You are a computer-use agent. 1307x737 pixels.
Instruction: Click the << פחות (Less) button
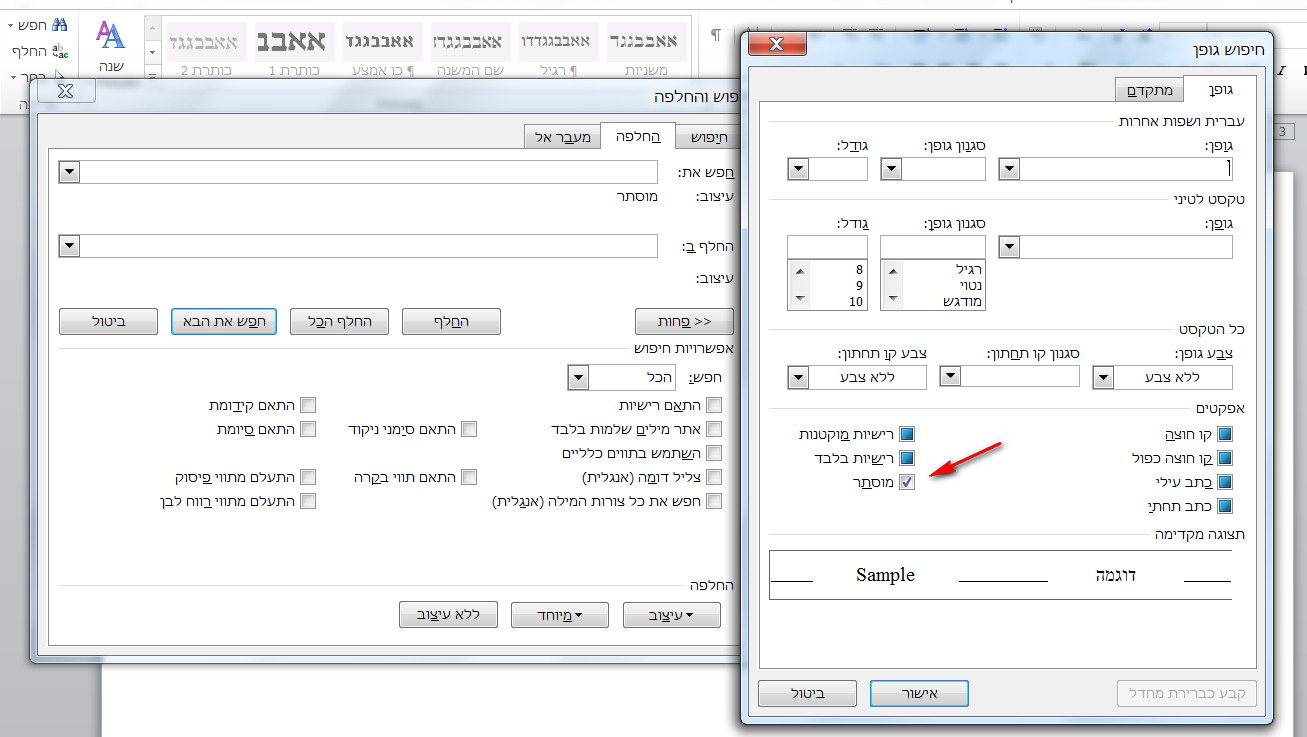coord(685,321)
